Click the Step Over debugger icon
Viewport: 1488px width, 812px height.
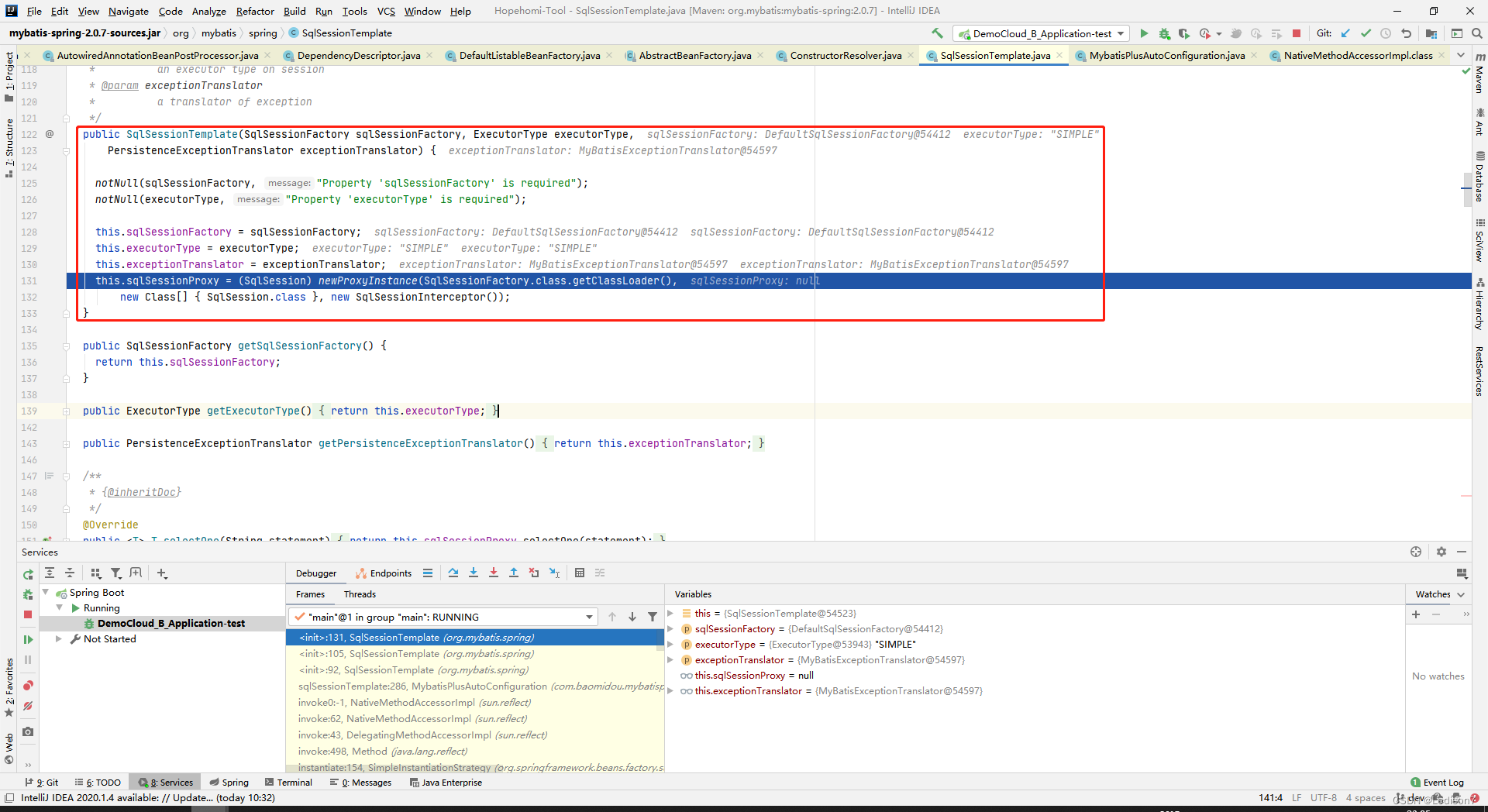453,573
